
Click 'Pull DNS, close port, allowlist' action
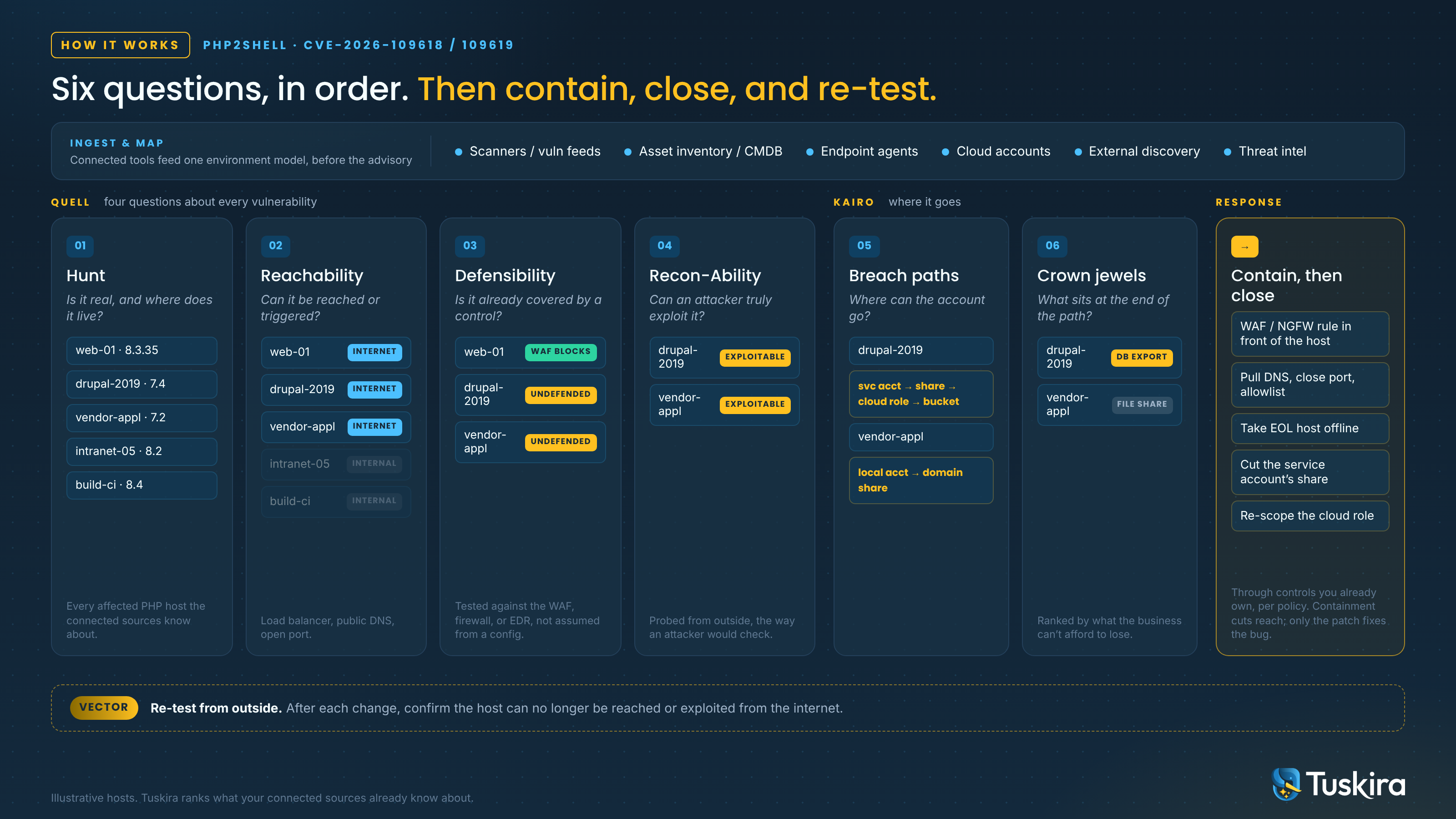tap(1309, 385)
